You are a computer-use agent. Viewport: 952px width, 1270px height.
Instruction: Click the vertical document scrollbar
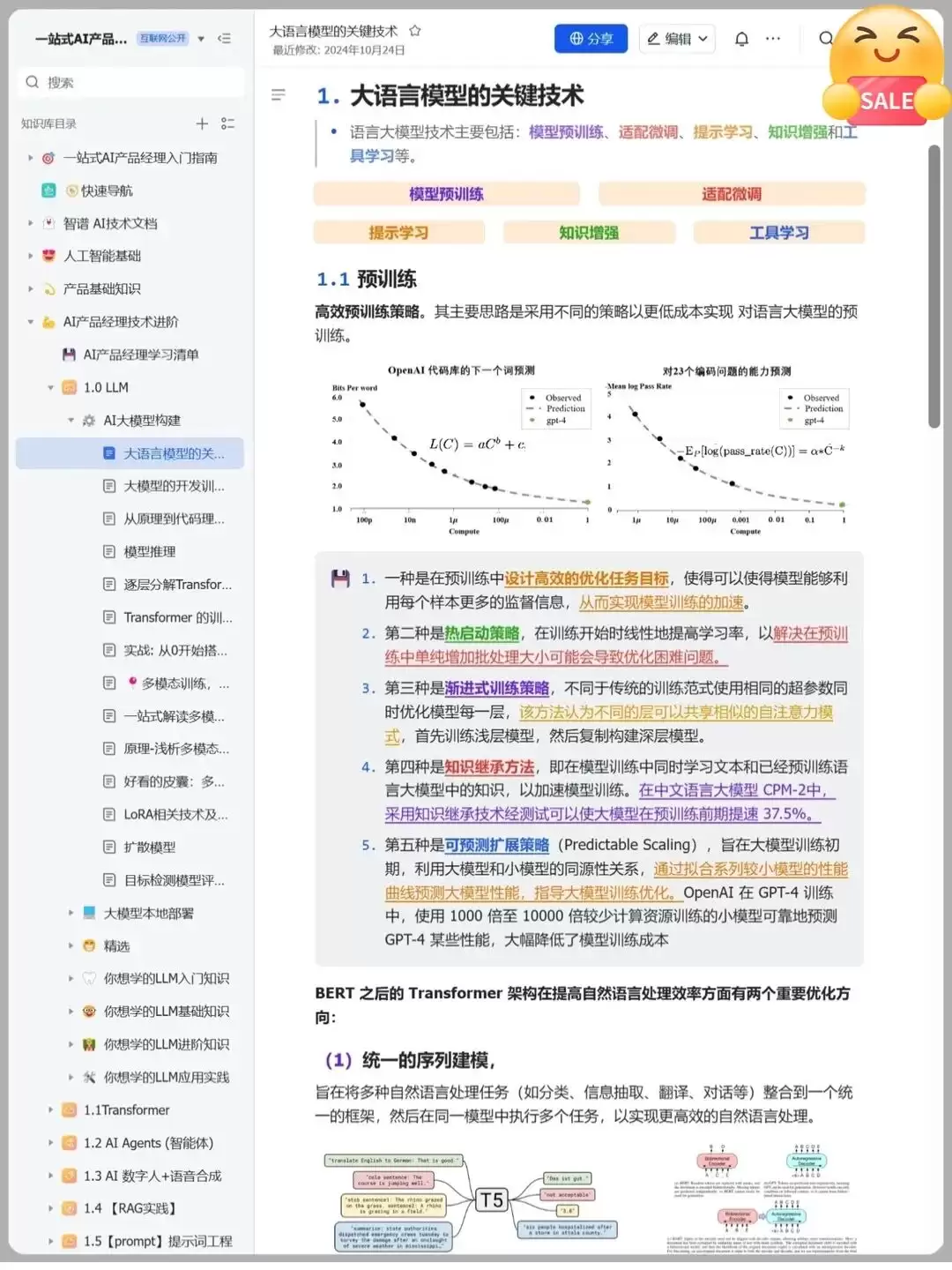point(934,287)
